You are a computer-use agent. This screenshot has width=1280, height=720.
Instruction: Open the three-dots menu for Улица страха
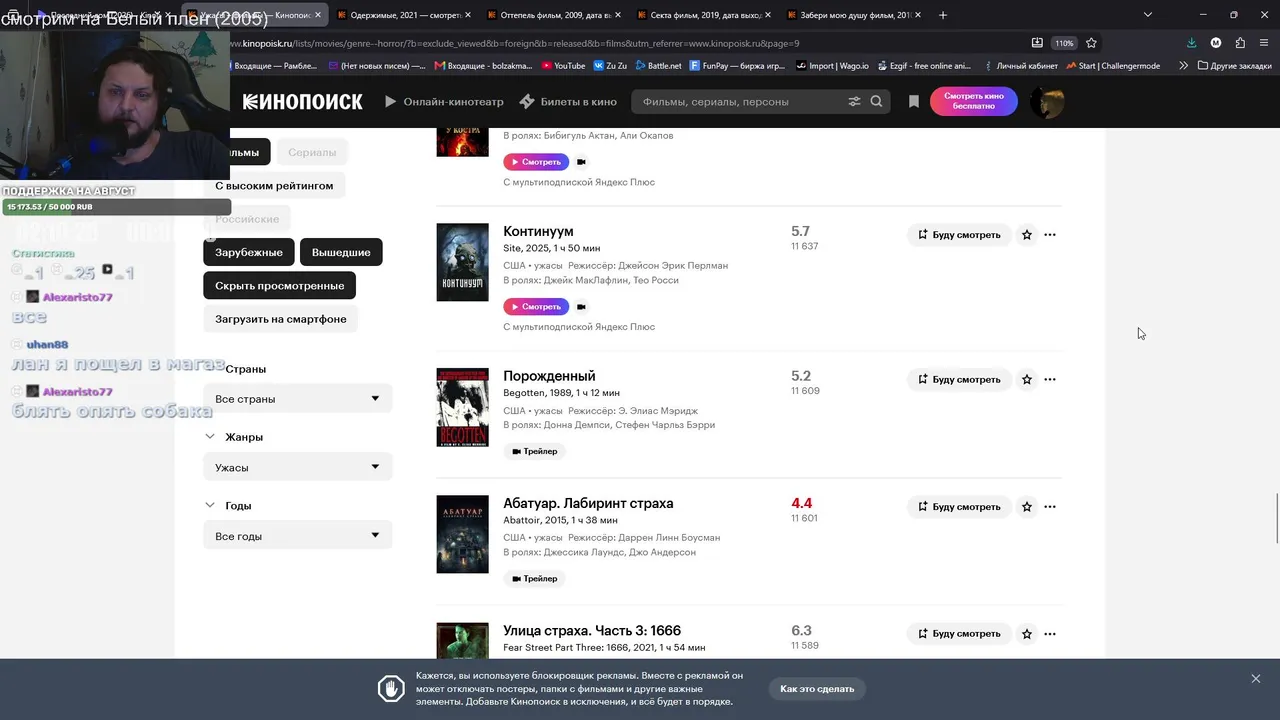click(x=1050, y=634)
